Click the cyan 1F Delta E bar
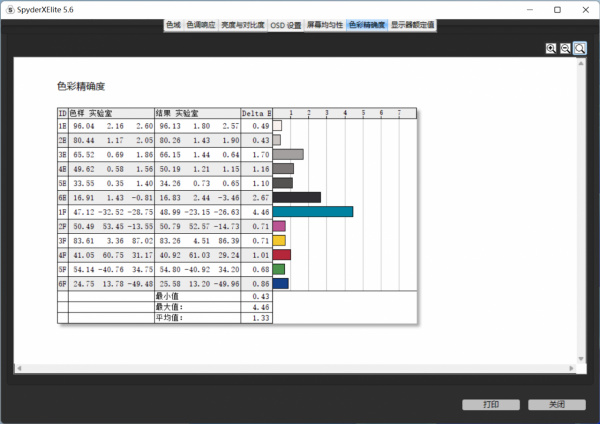 tap(313, 212)
